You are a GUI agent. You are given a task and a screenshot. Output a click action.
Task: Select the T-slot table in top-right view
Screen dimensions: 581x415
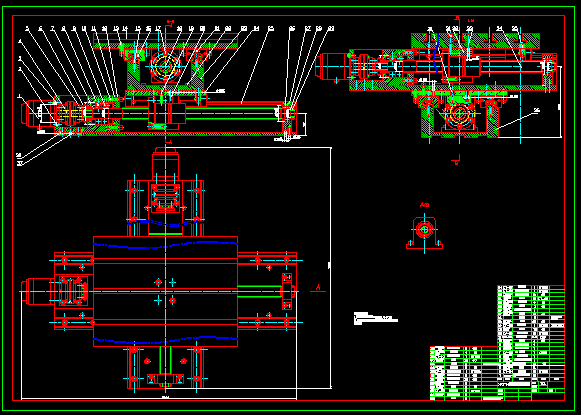click(475, 40)
